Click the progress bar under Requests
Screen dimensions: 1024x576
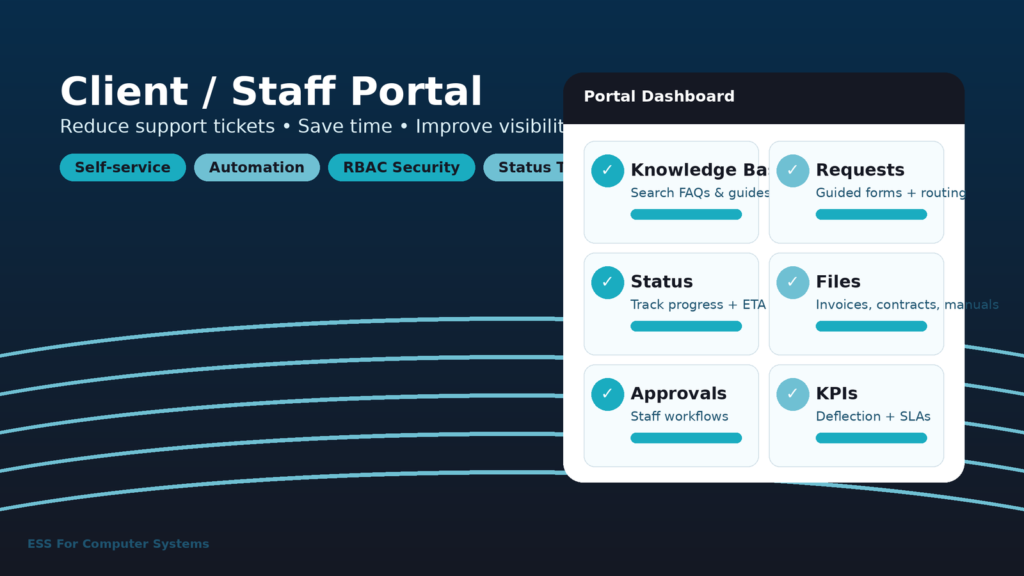pyautogui.click(x=871, y=215)
